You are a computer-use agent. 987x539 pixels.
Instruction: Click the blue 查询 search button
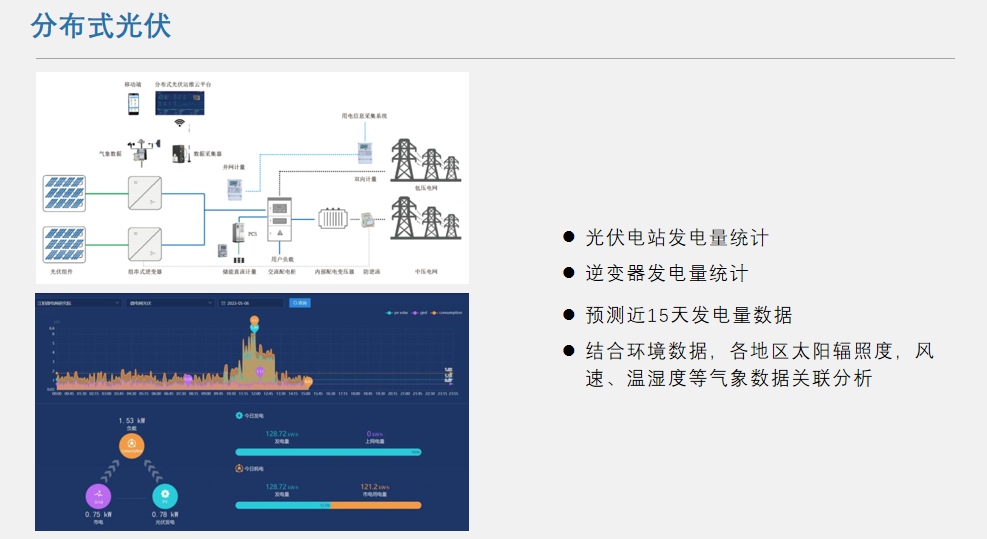point(300,302)
